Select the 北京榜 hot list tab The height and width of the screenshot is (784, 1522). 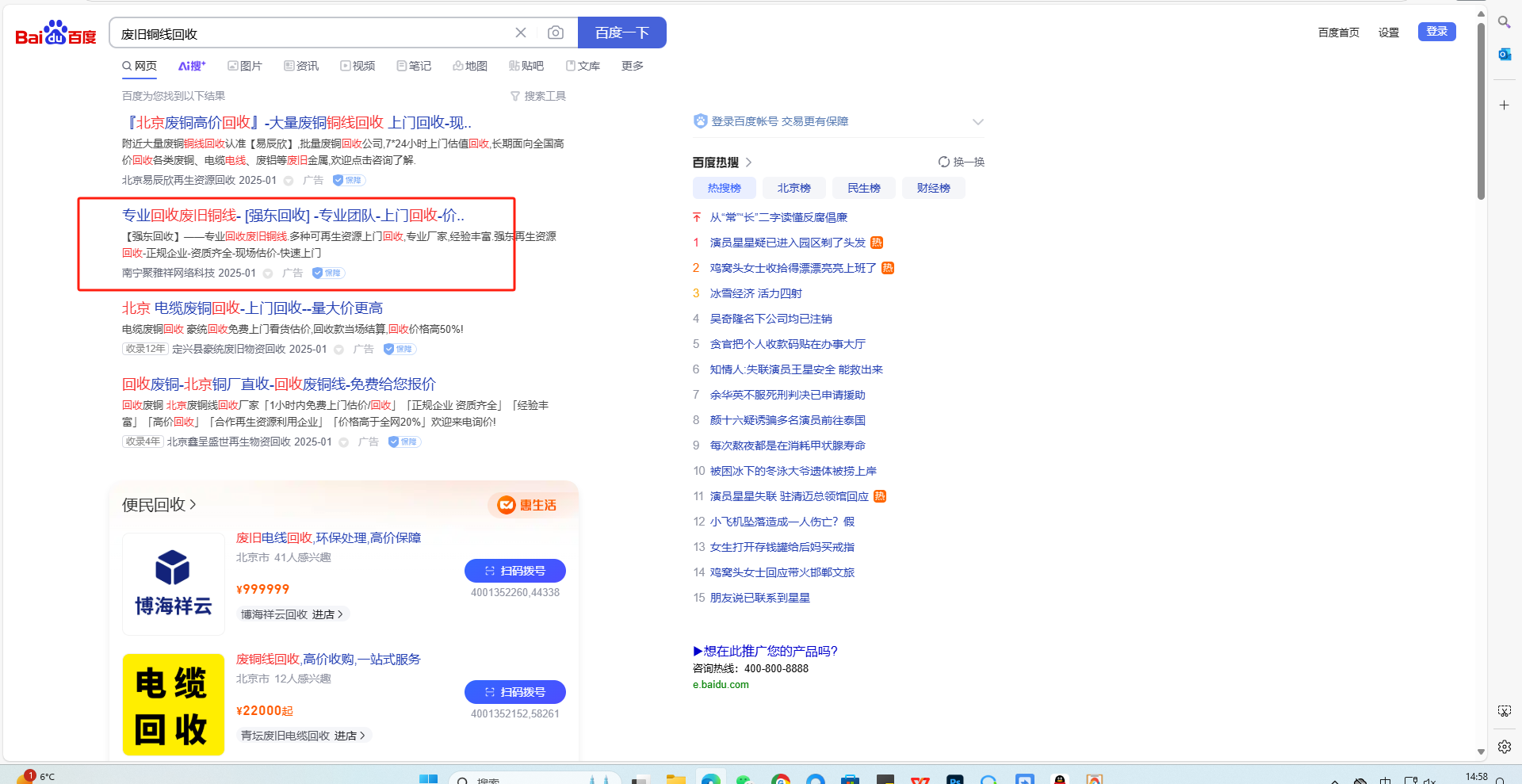[794, 188]
